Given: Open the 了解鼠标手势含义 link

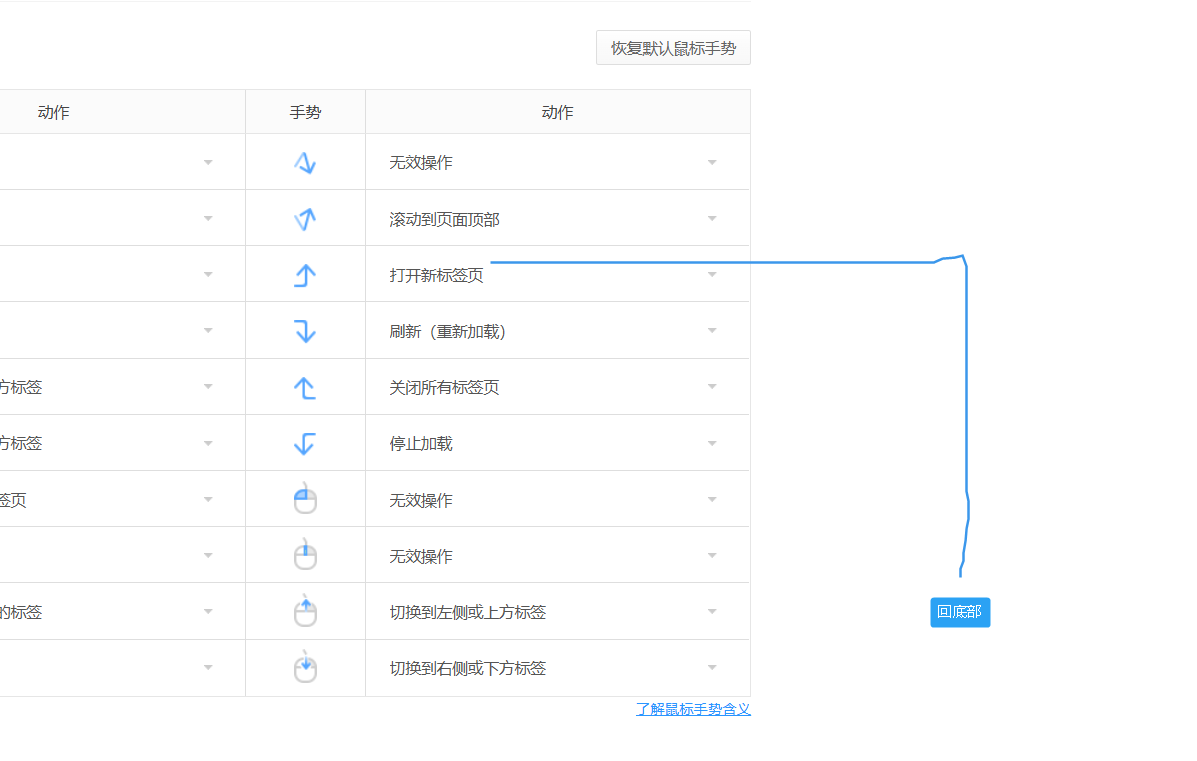Looking at the screenshot, I should tap(693, 709).
